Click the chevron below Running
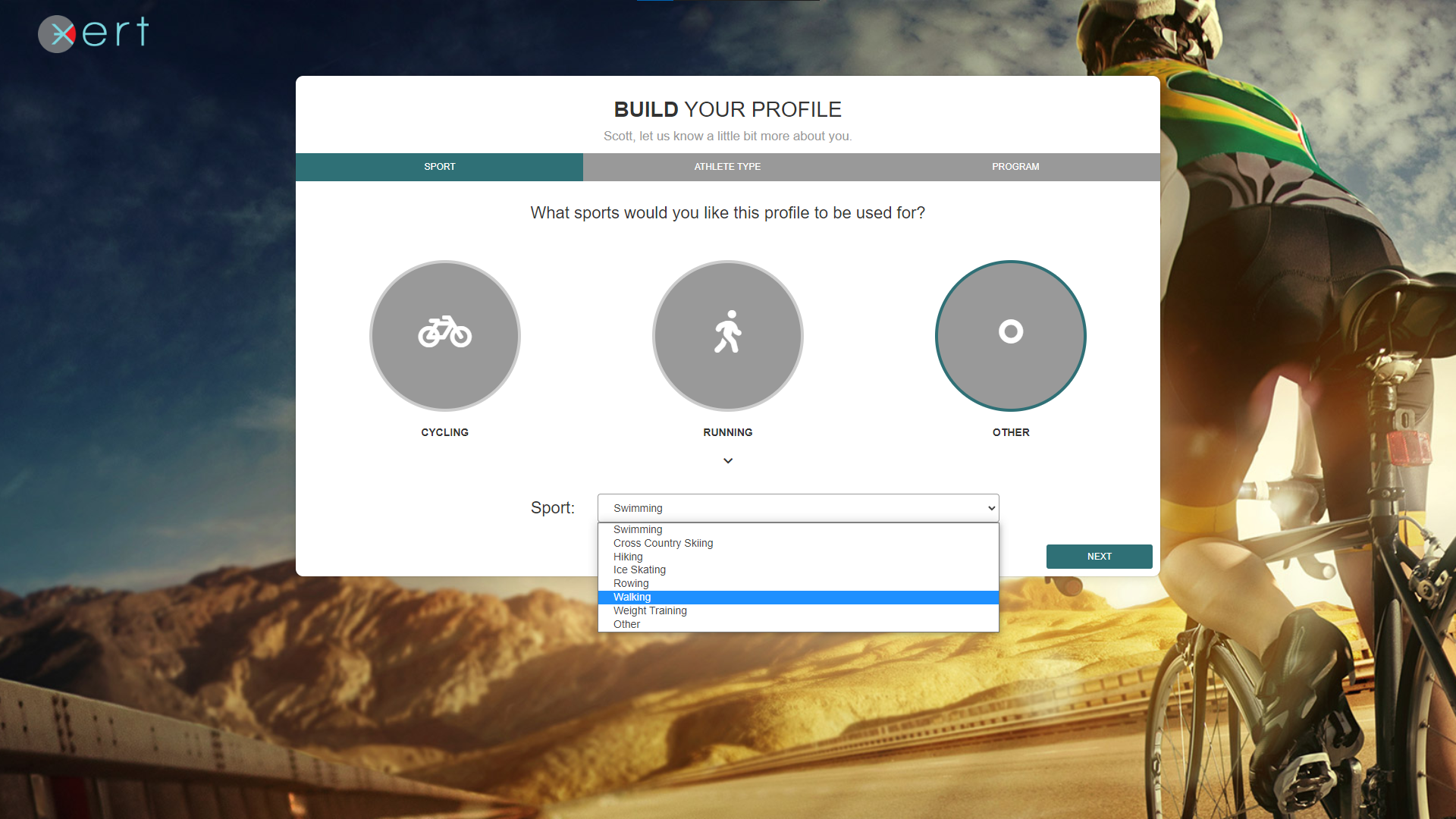 pyautogui.click(x=728, y=461)
